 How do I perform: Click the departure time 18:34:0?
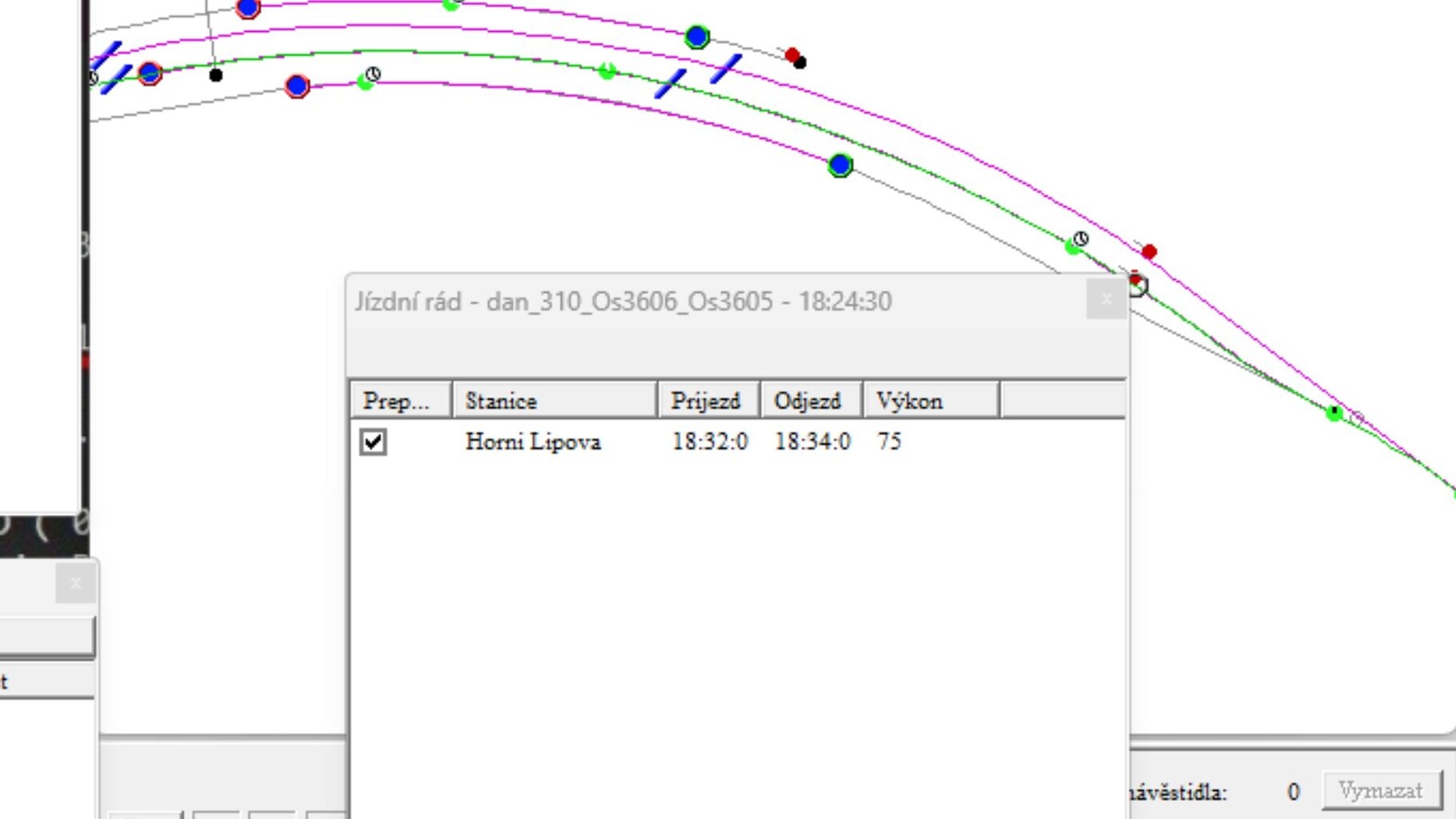[x=812, y=441]
